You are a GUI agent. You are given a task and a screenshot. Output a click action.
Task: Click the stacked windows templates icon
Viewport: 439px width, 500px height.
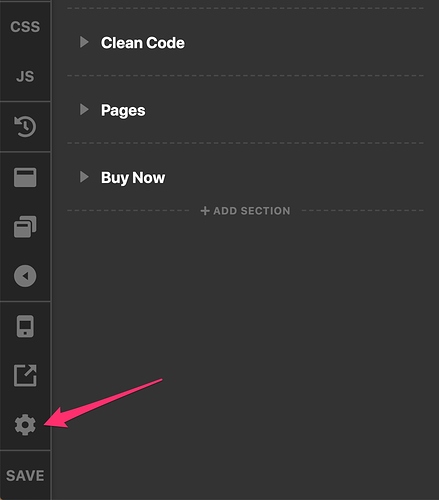tap(25, 227)
